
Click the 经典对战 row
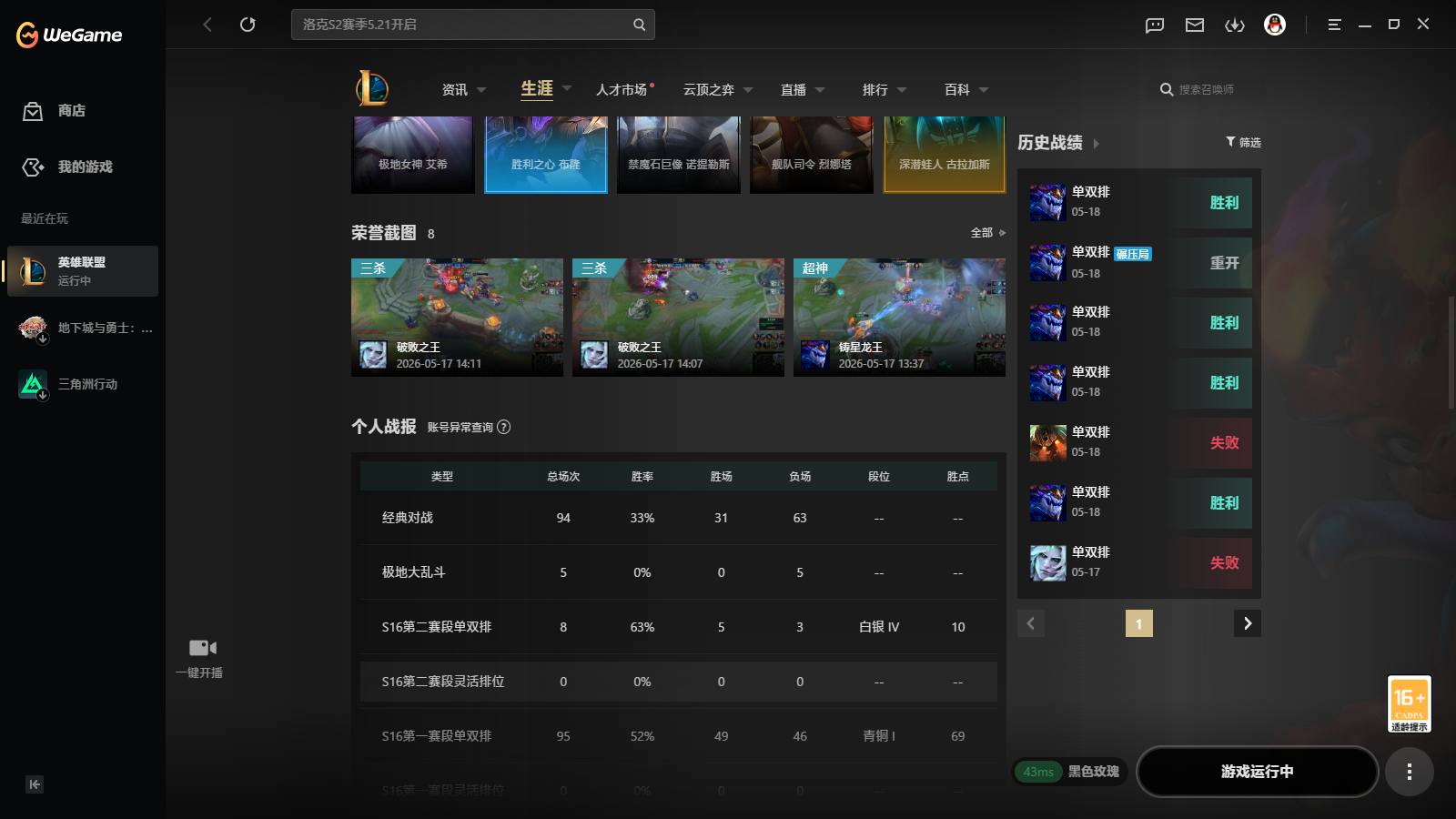tap(678, 518)
